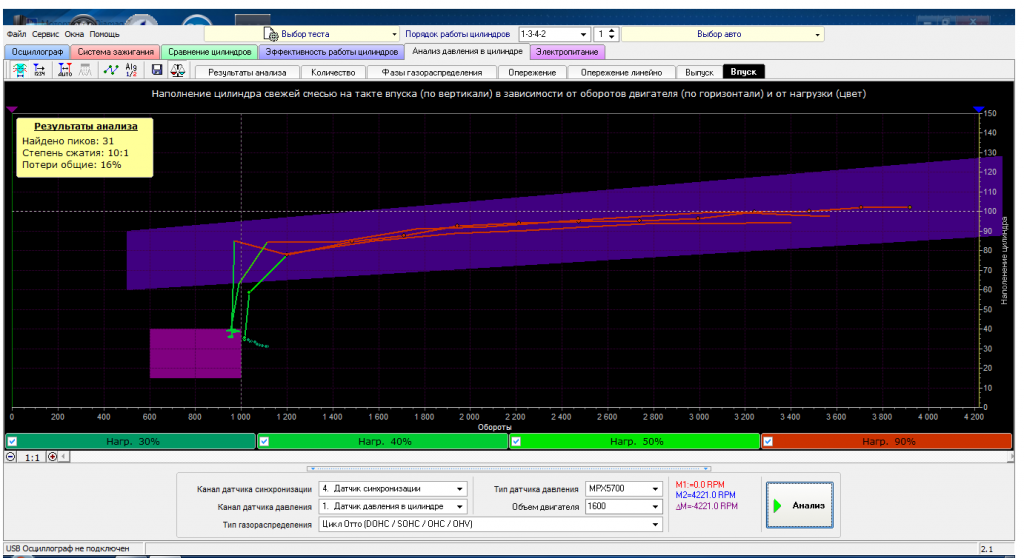This screenshot has height=558, width=1024.
Task: Click the ΔM=-4221.0 RPM readout
Action: coord(707,506)
